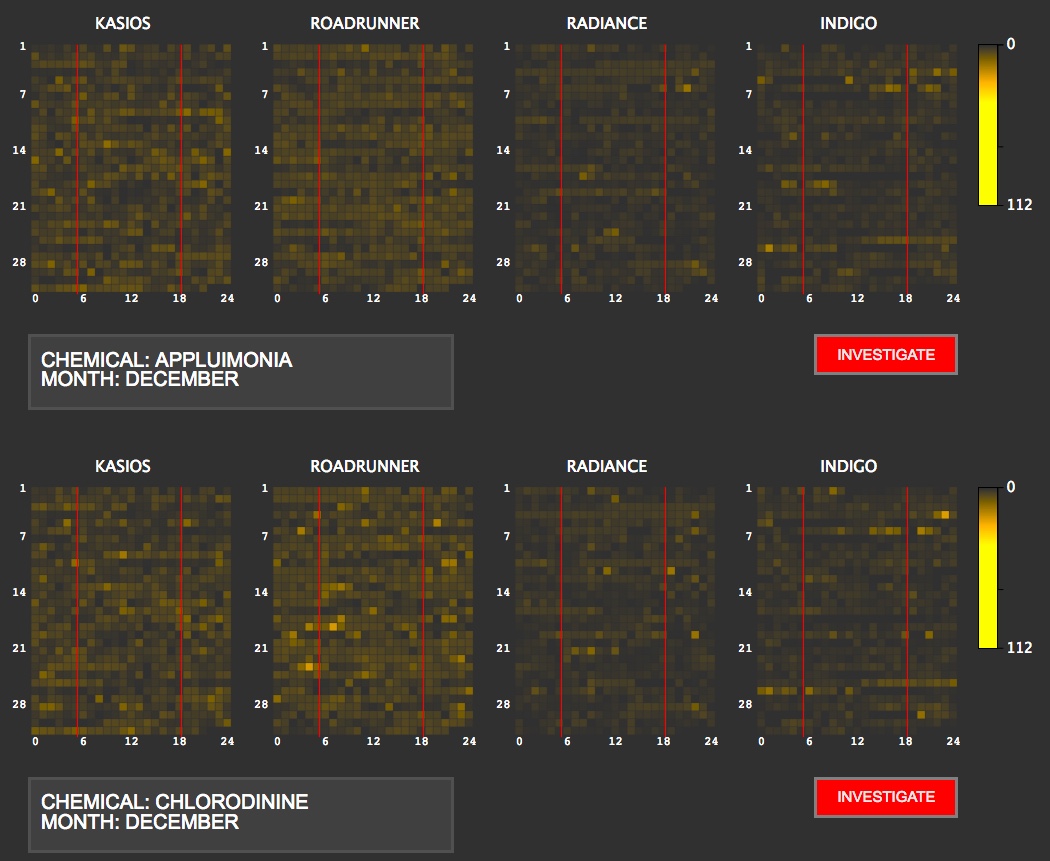Select the Radiance heatmap in Chlorodinine row
Screen dimensions: 1050x861
pyautogui.click(x=615, y=610)
